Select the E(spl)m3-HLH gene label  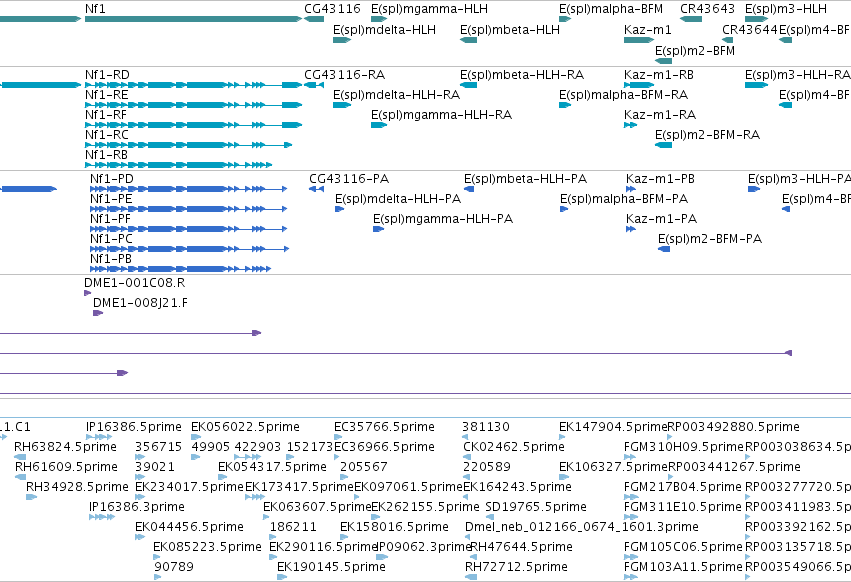pyautogui.click(x=786, y=9)
